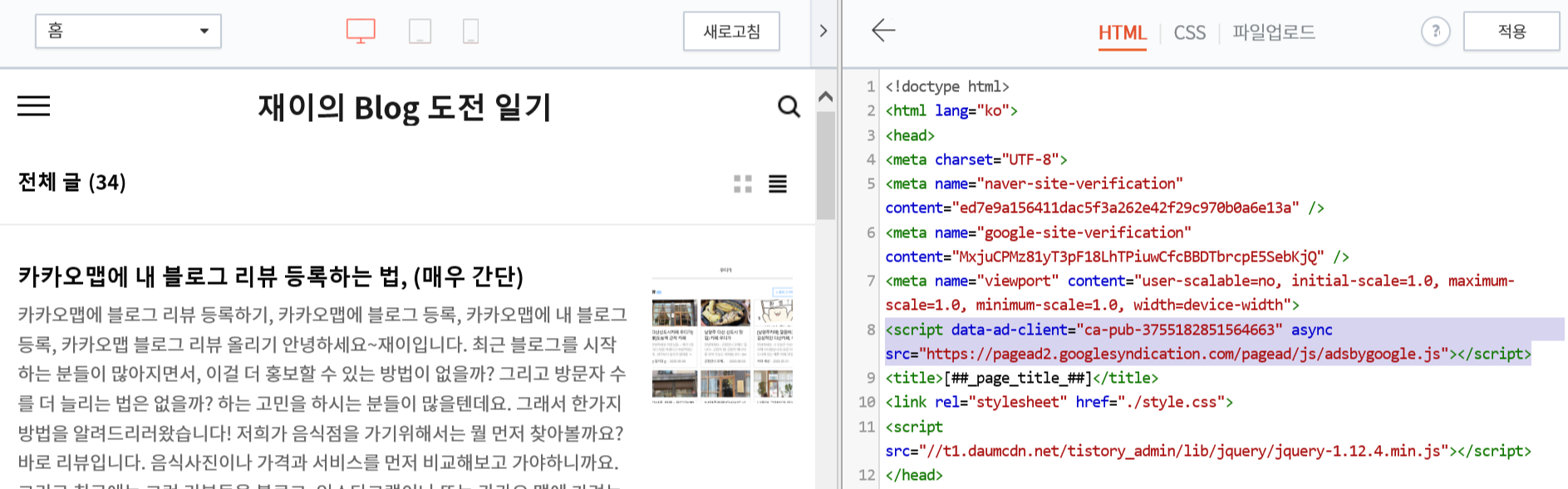Switch to the CSS tab
1568x489 pixels.
(x=1189, y=33)
